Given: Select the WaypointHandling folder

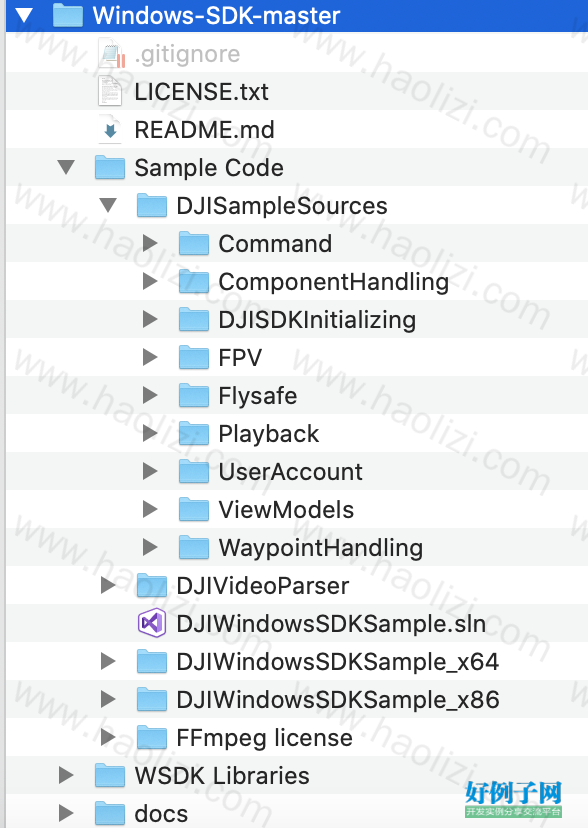Looking at the screenshot, I should pyautogui.click(x=297, y=548).
